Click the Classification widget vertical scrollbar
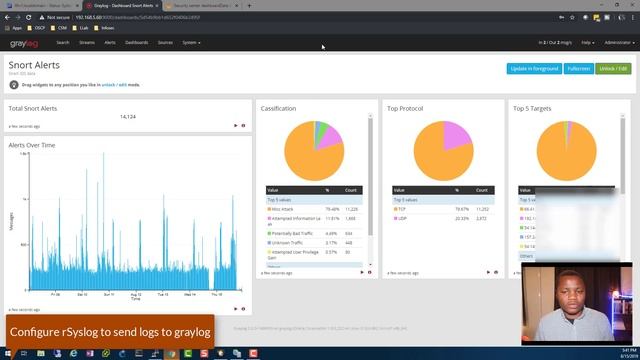The height and width of the screenshot is (360, 640). pyautogui.click(x=370, y=177)
